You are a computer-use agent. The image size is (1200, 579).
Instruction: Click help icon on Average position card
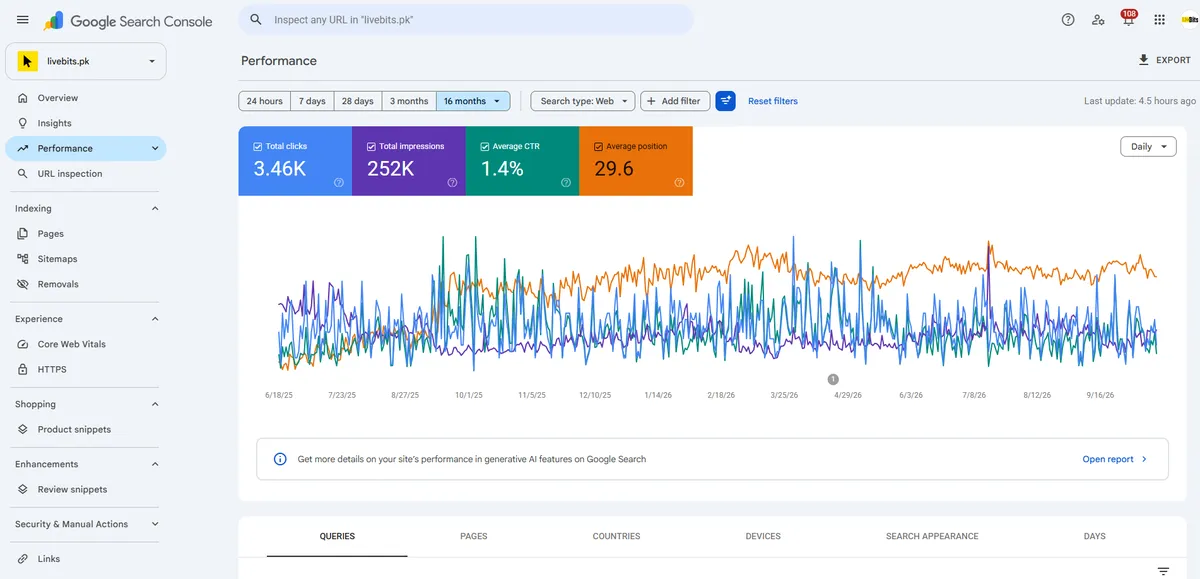pyautogui.click(x=679, y=182)
